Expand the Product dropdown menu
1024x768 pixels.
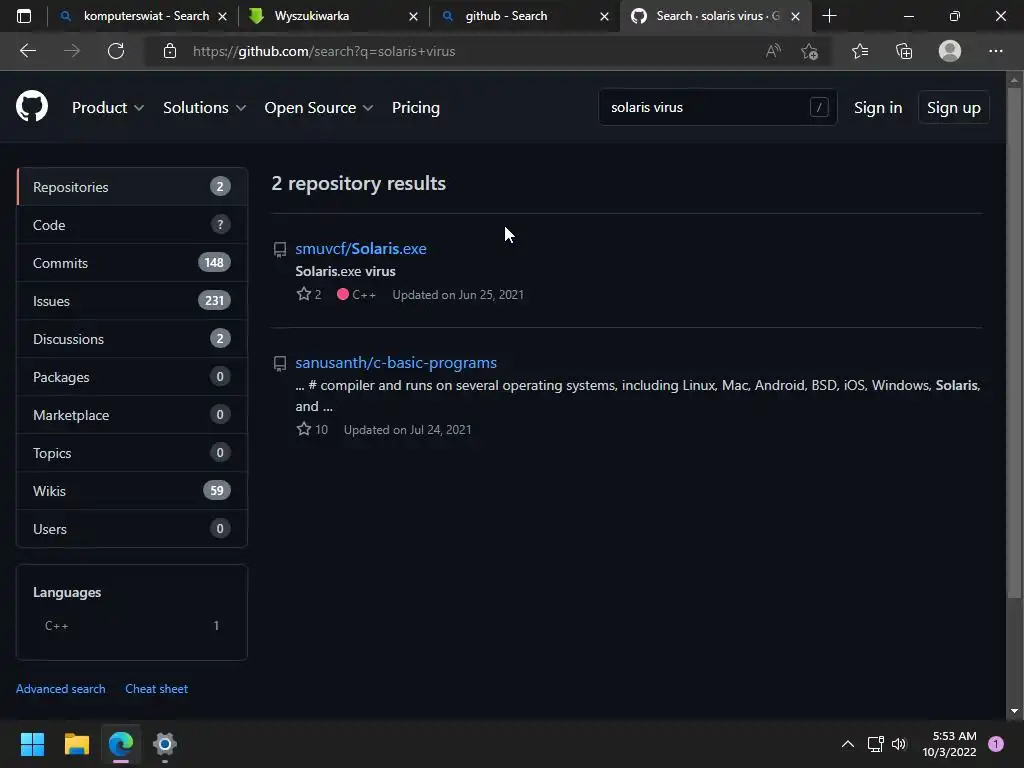(x=108, y=108)
